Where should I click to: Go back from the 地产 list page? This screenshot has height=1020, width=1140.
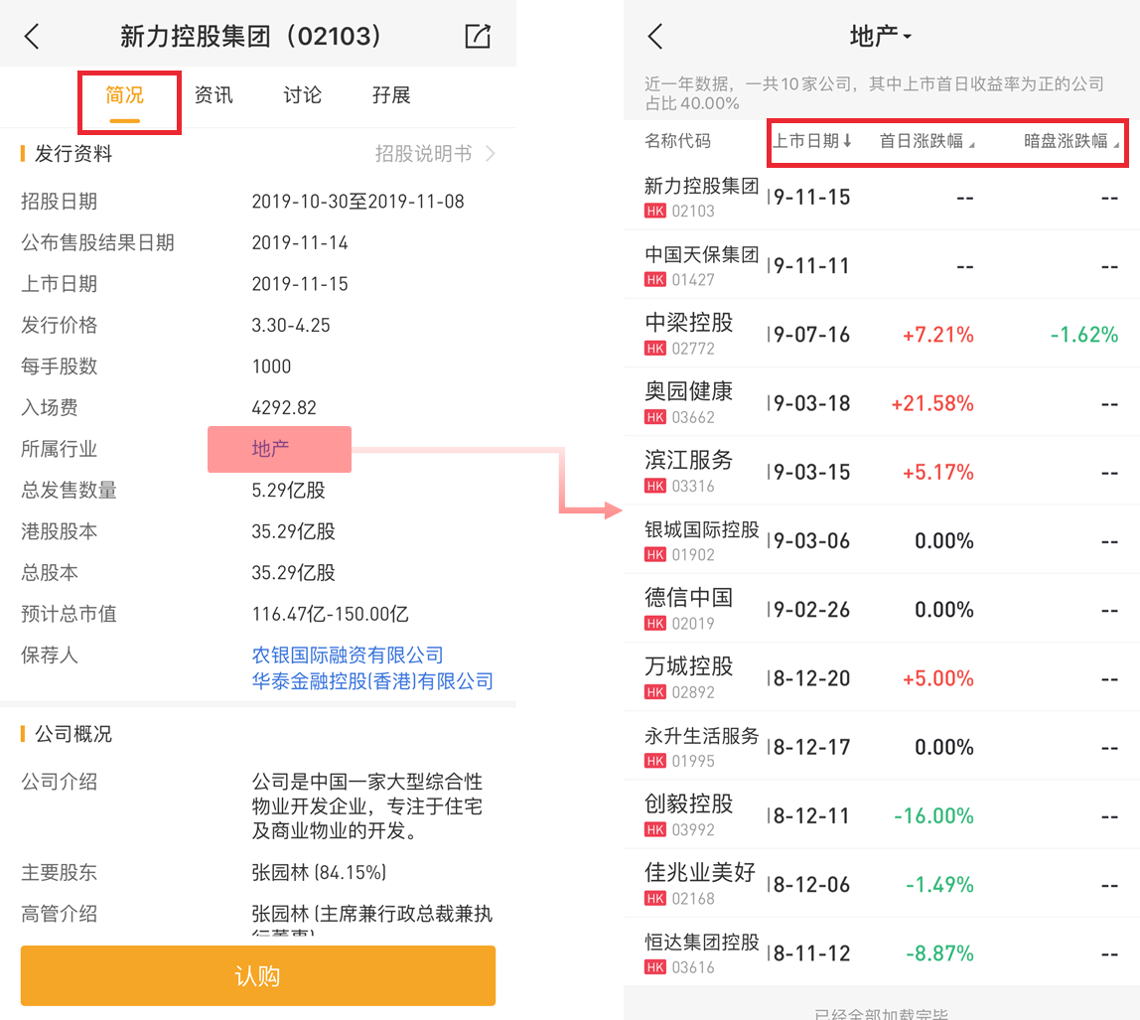[x=655, y=36]
